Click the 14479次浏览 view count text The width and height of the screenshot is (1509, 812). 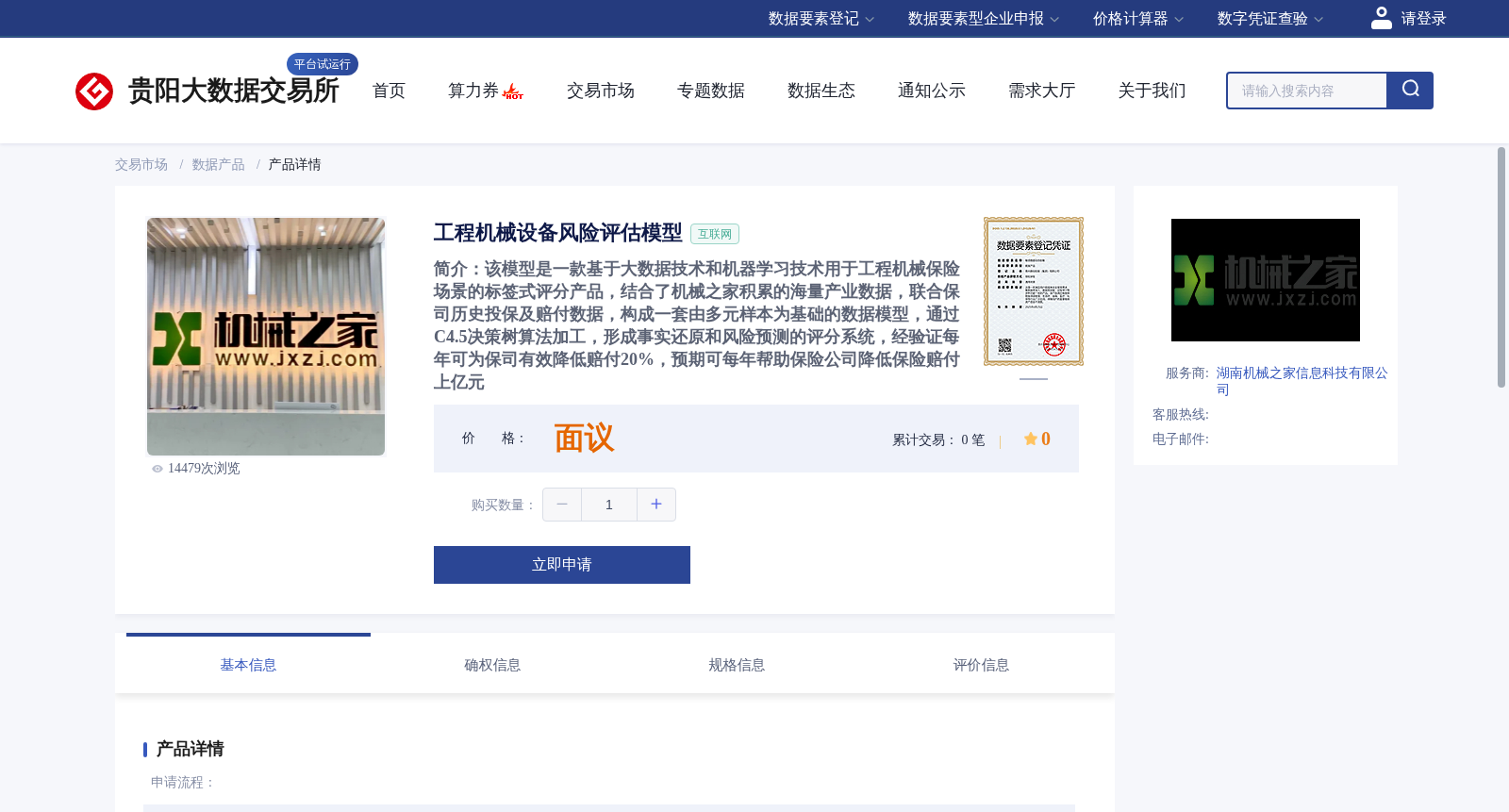click(x=204, y=469)
